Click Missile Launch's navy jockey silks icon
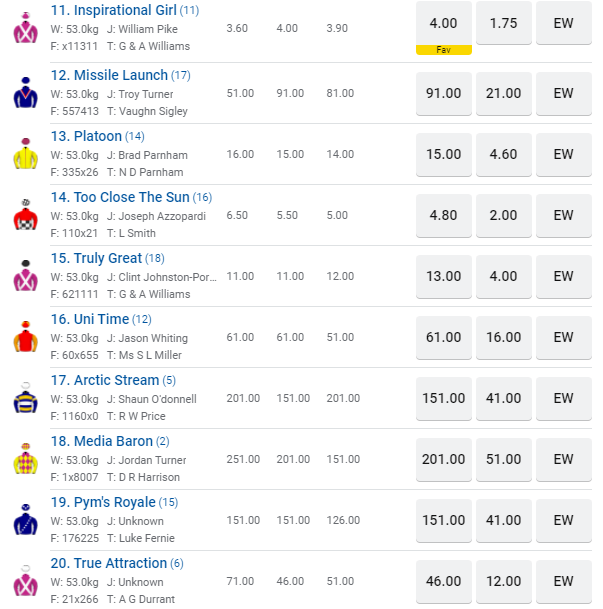Image resolution: width=603 pixels, height=609 pixels. pos(25,92)
